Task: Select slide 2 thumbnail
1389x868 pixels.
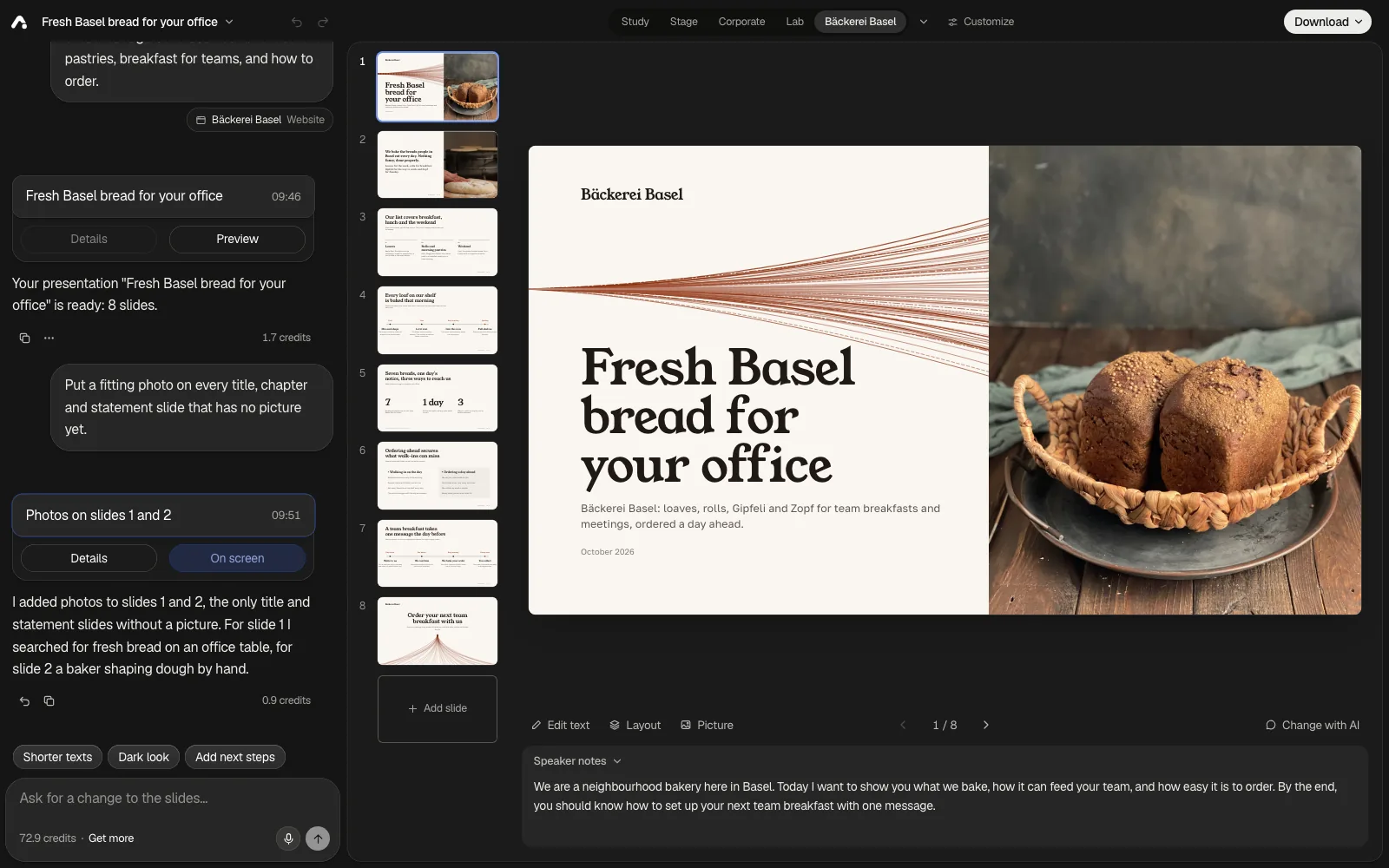Action: pyautogui.click(x=438, y=165)
